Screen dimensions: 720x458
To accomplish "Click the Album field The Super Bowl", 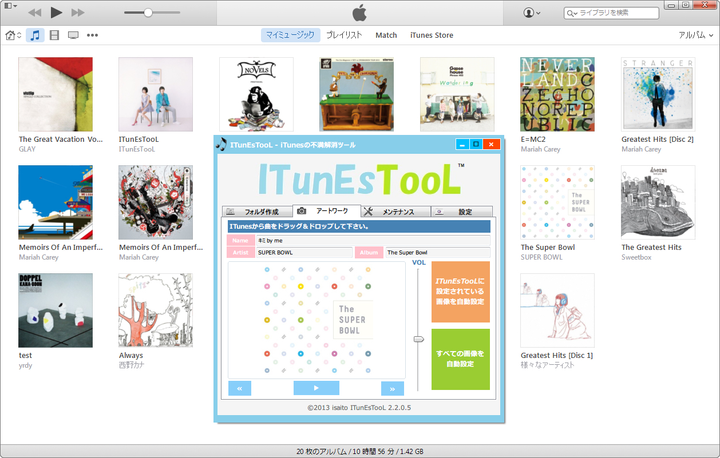I will (438, 253).
